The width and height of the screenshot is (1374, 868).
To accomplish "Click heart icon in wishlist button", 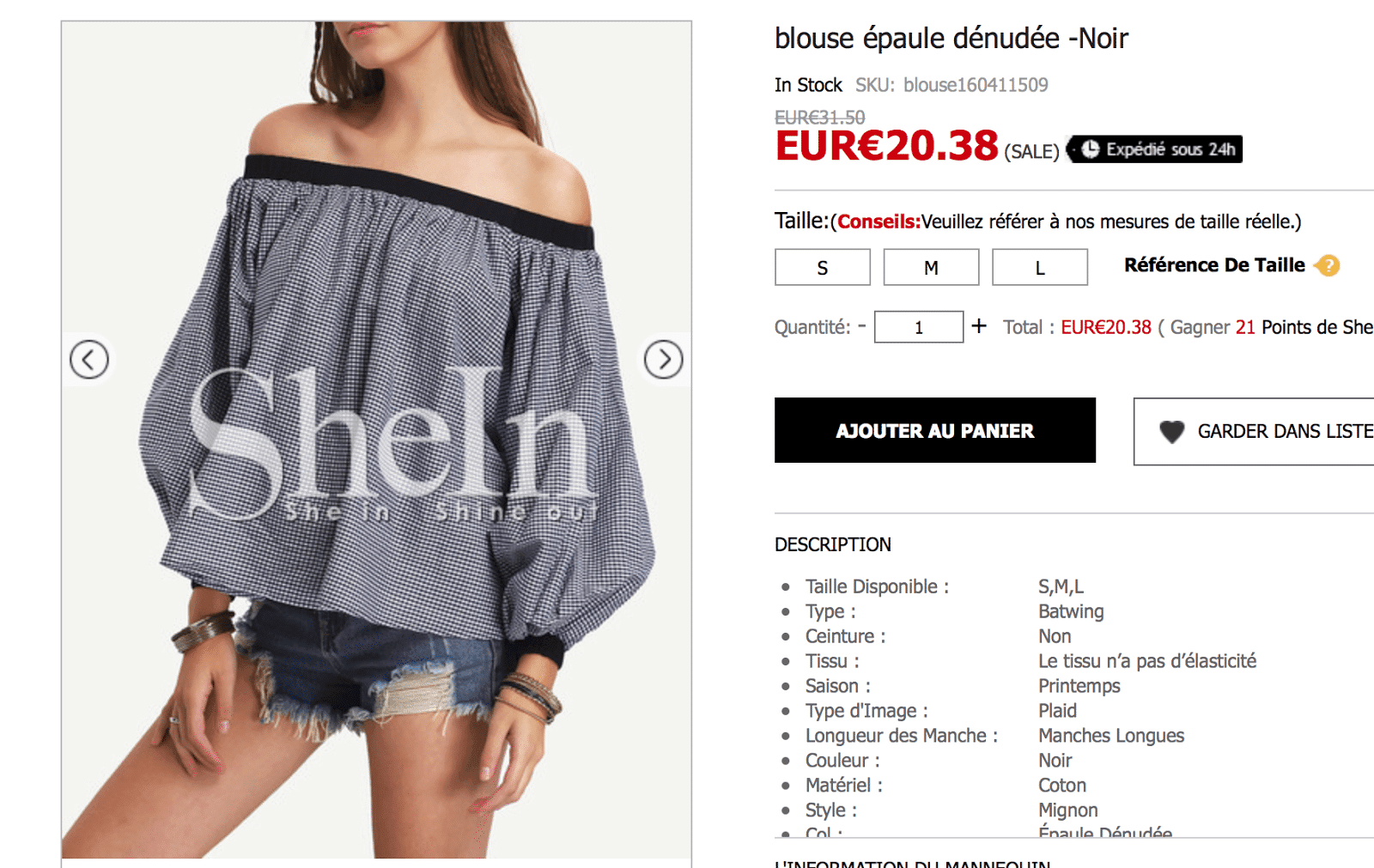I will coord(1172,432).
